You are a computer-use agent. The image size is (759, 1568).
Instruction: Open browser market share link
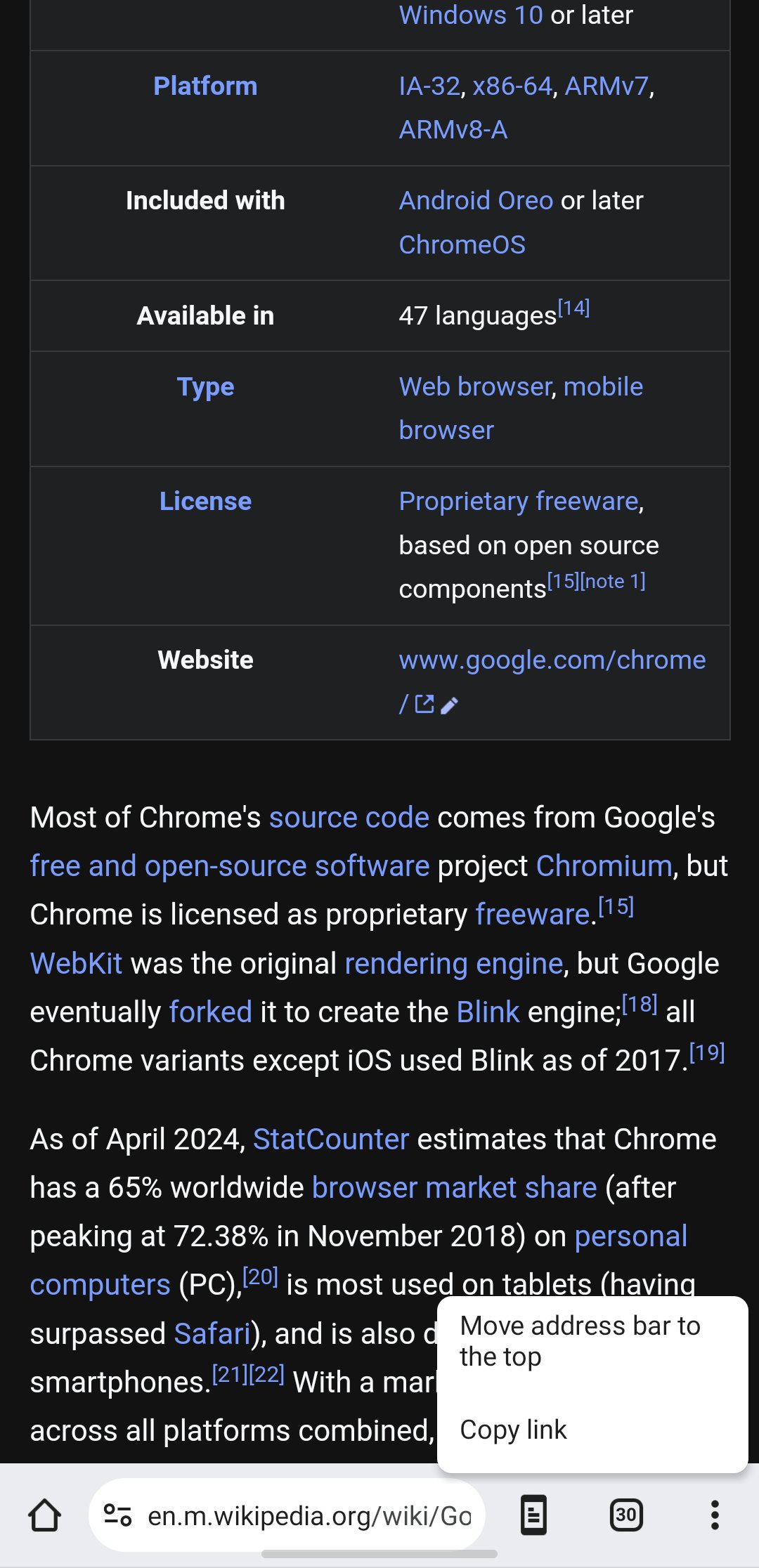point(454,1187)
